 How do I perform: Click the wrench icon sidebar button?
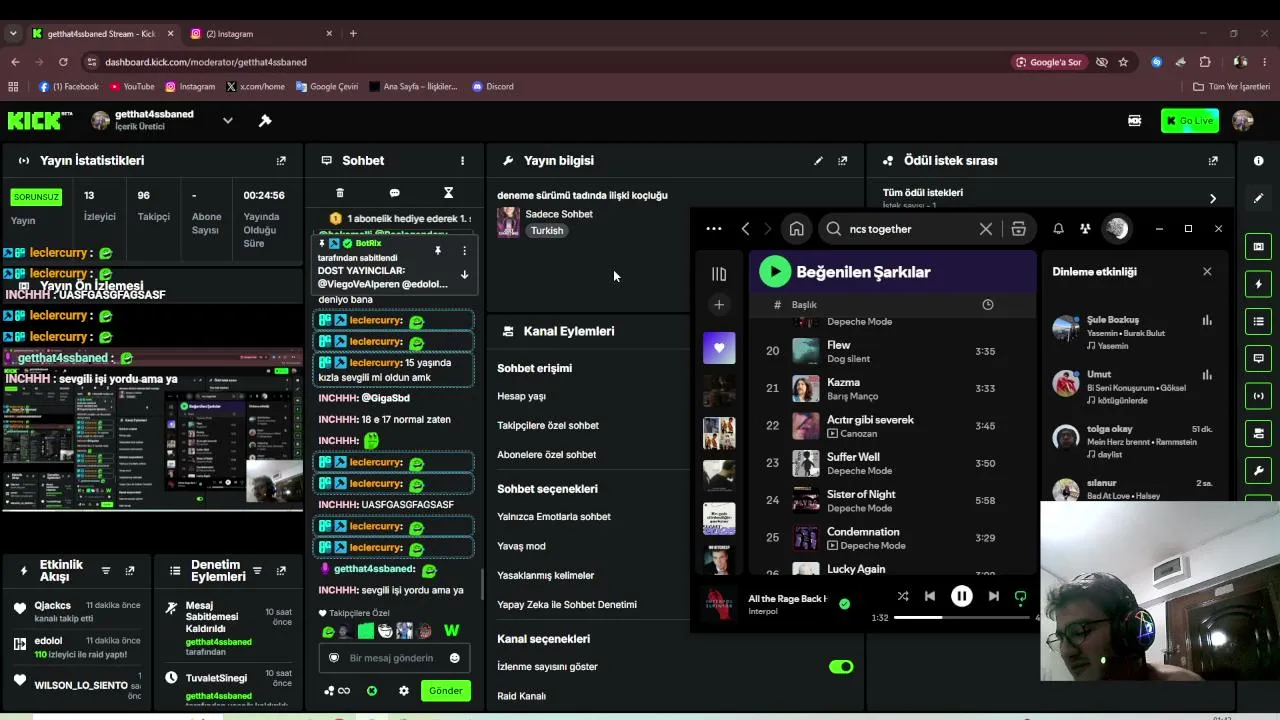(x=1258, y=470)
